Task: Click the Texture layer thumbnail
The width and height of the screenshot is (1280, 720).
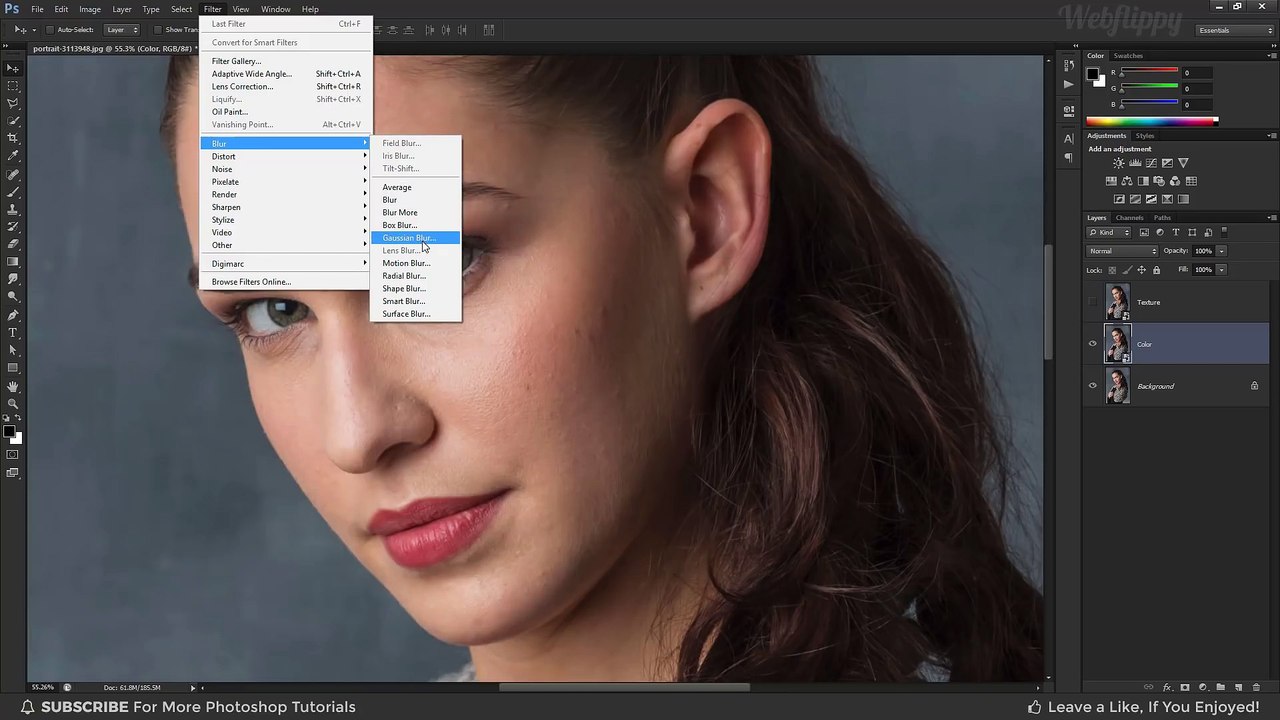Action: 1118,302
